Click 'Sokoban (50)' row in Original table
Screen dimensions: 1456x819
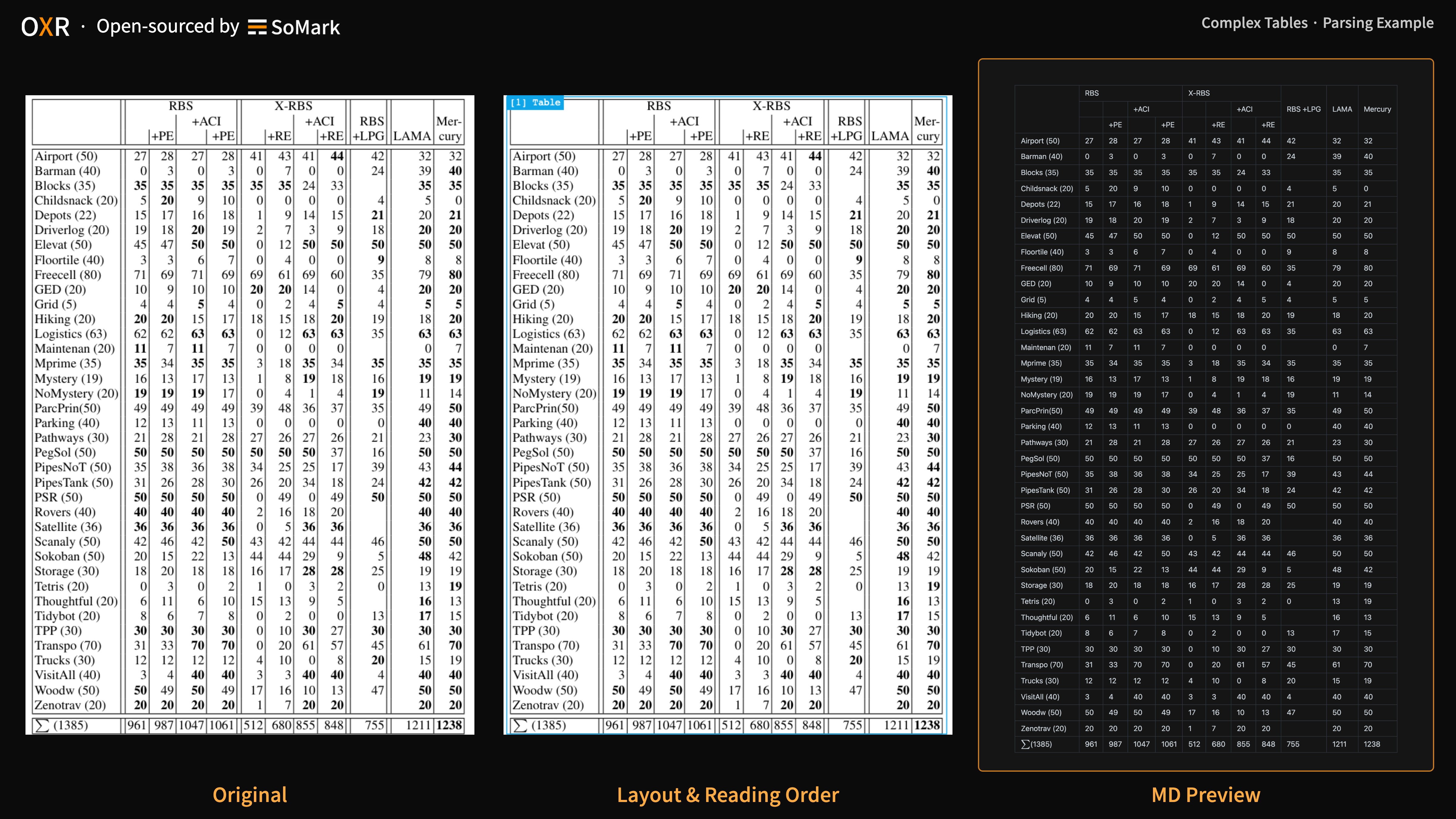coord(248,556)
